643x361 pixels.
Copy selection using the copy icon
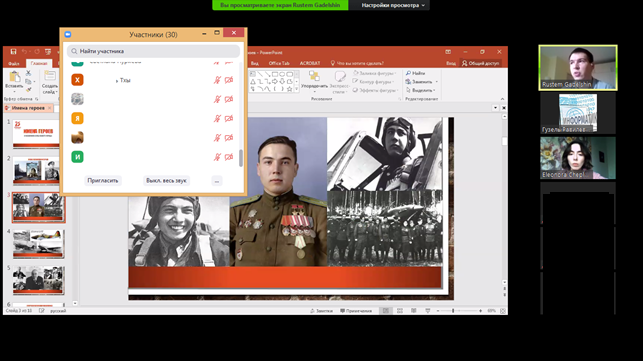point(28,82)
